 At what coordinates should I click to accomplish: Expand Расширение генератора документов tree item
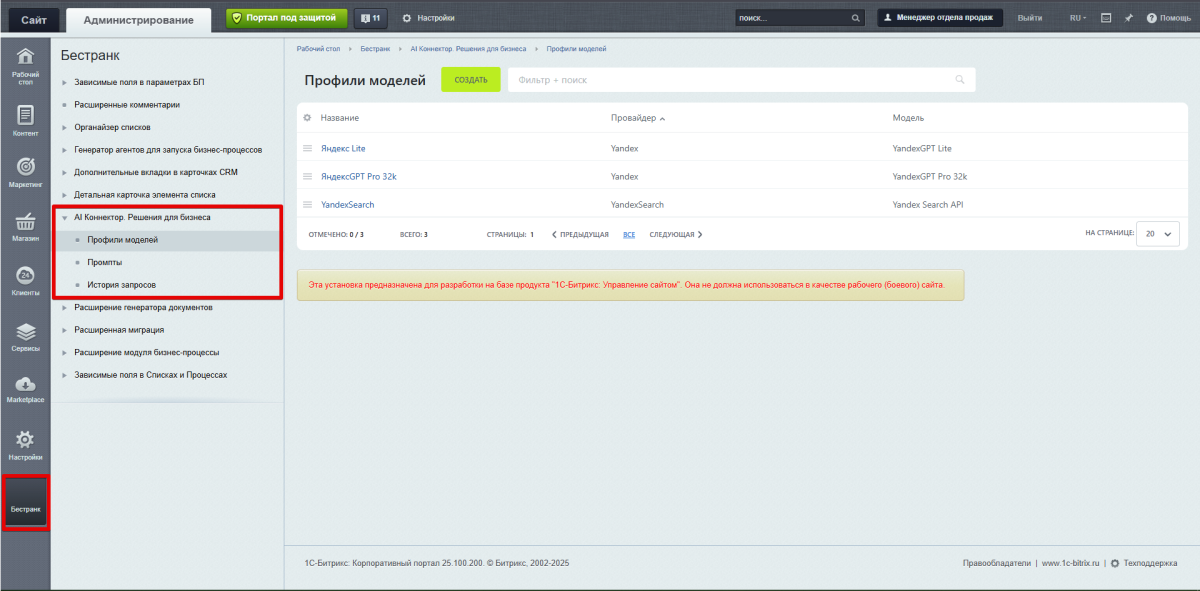click(65, 308)
